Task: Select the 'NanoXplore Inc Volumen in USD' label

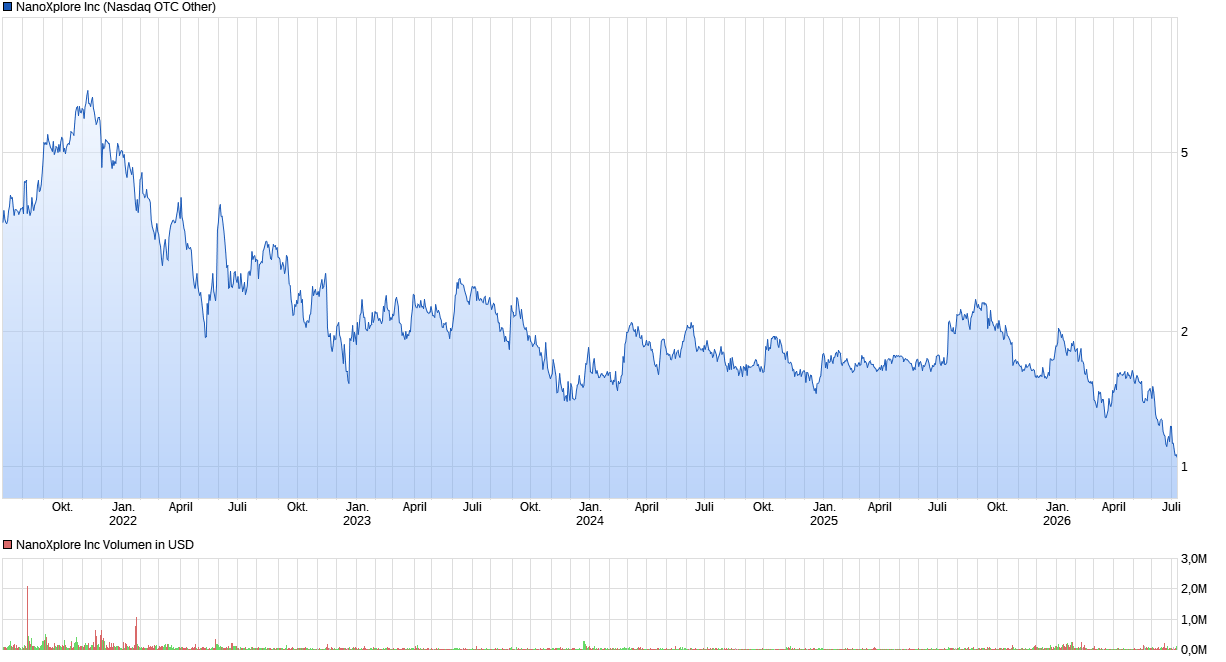Action: tap(105, 545)
